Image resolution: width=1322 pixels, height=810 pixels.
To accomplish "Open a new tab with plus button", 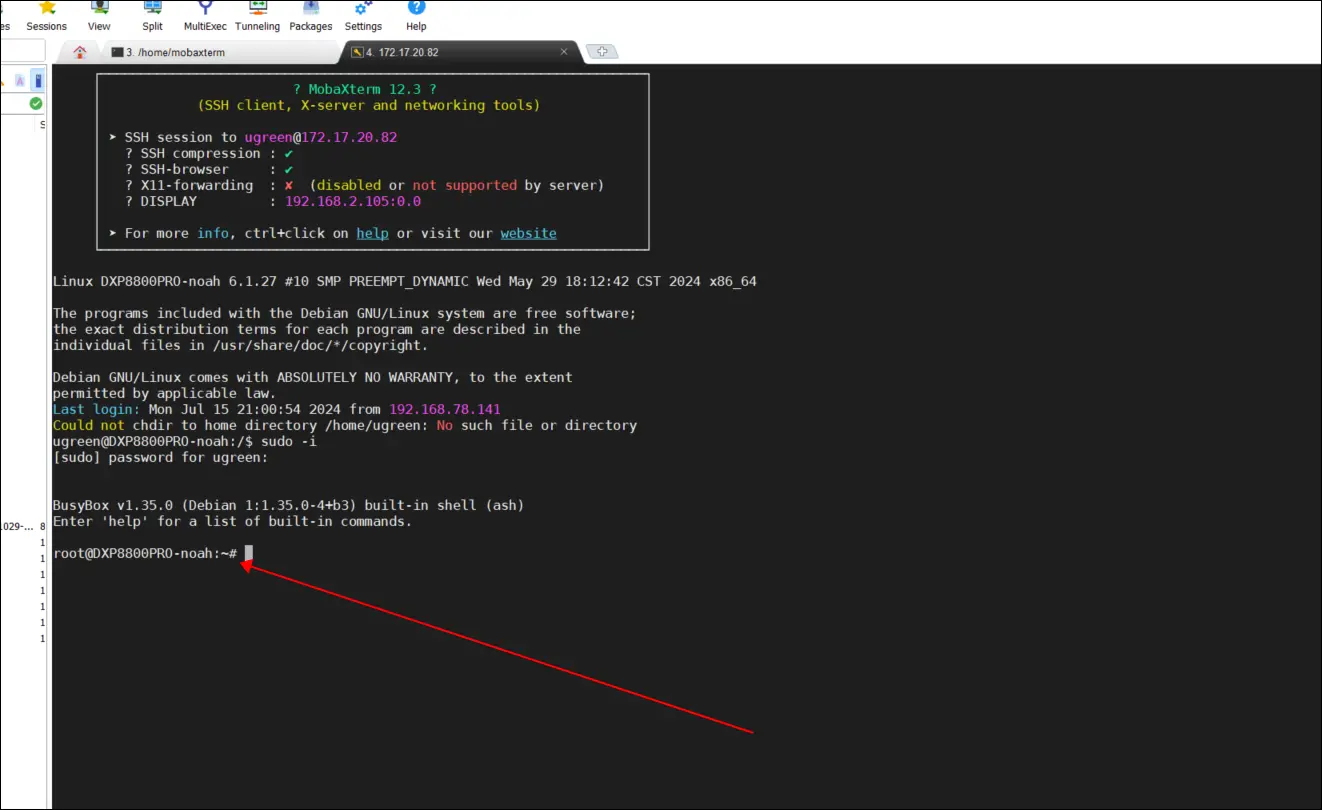I will coord(601,52).
